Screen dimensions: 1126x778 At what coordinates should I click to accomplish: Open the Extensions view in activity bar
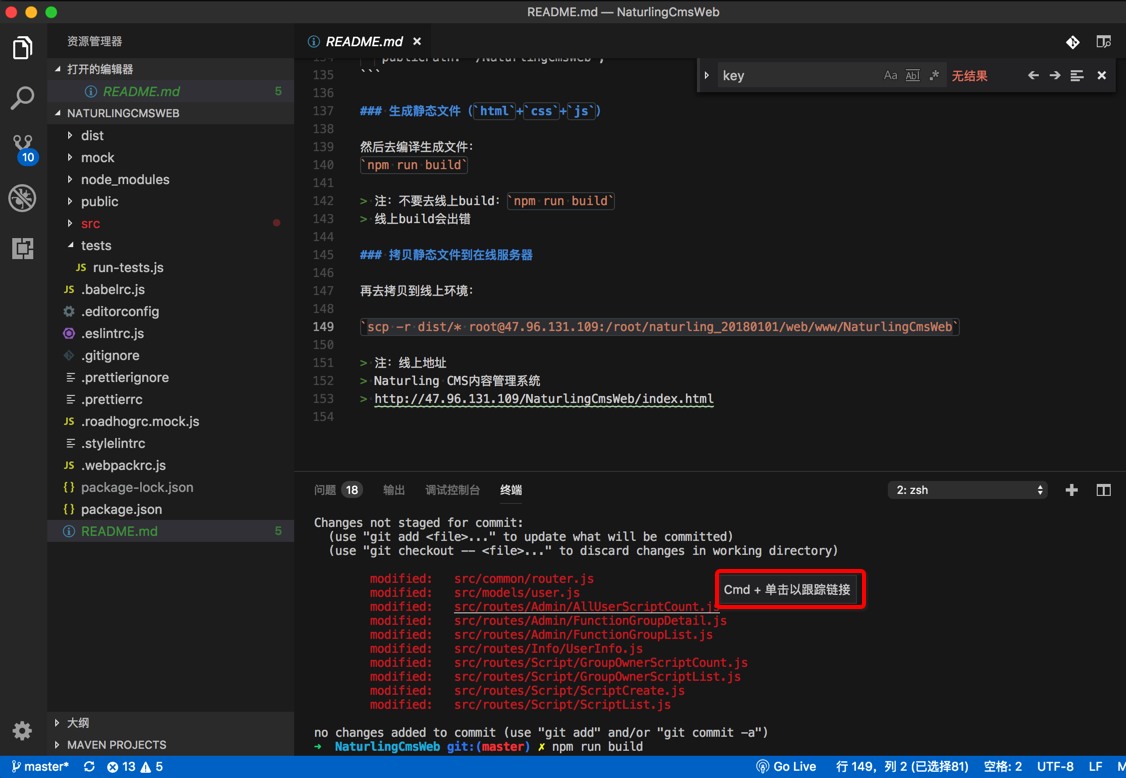coord(22,248)
